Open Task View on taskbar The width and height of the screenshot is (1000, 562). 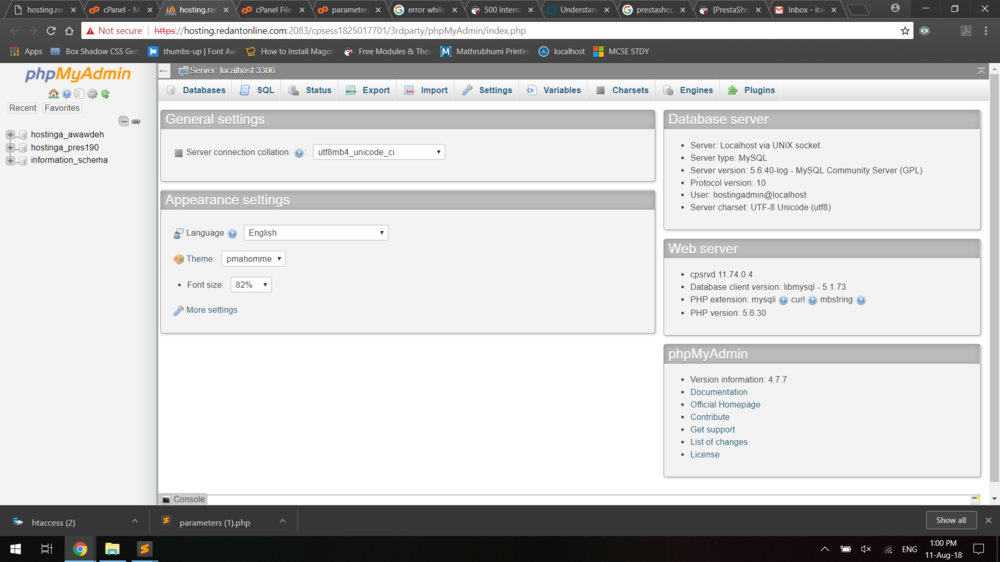click(47, 549)
